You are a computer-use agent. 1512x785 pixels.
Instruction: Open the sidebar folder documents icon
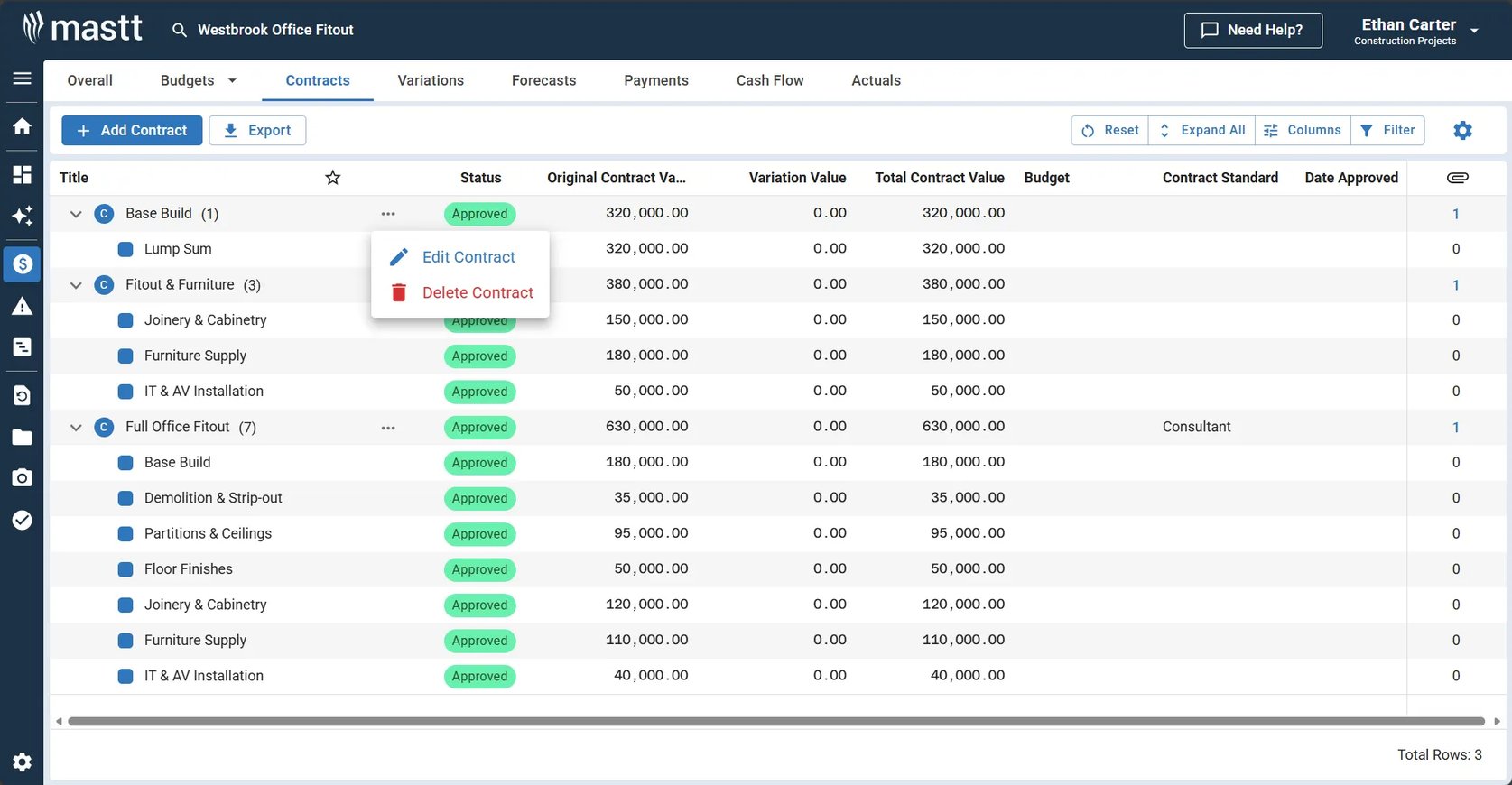tap(22, 438)
